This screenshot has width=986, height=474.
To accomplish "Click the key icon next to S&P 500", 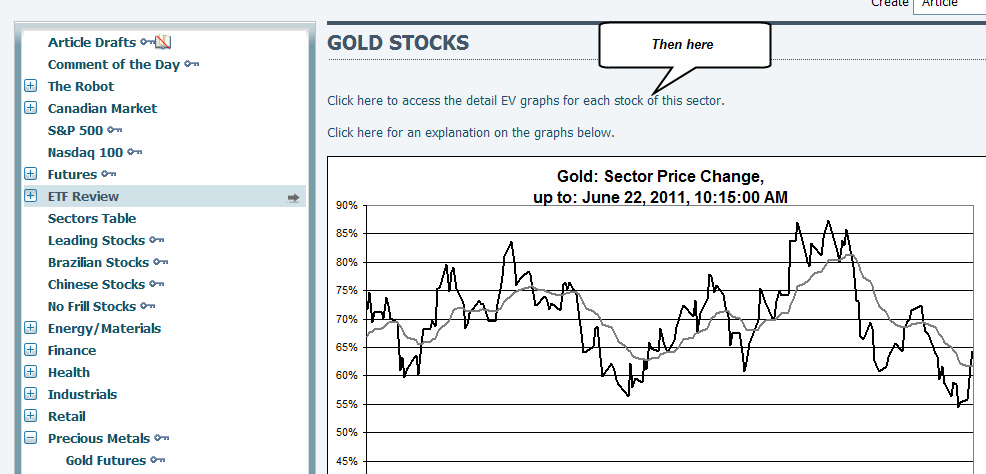I will pos(115,130).
